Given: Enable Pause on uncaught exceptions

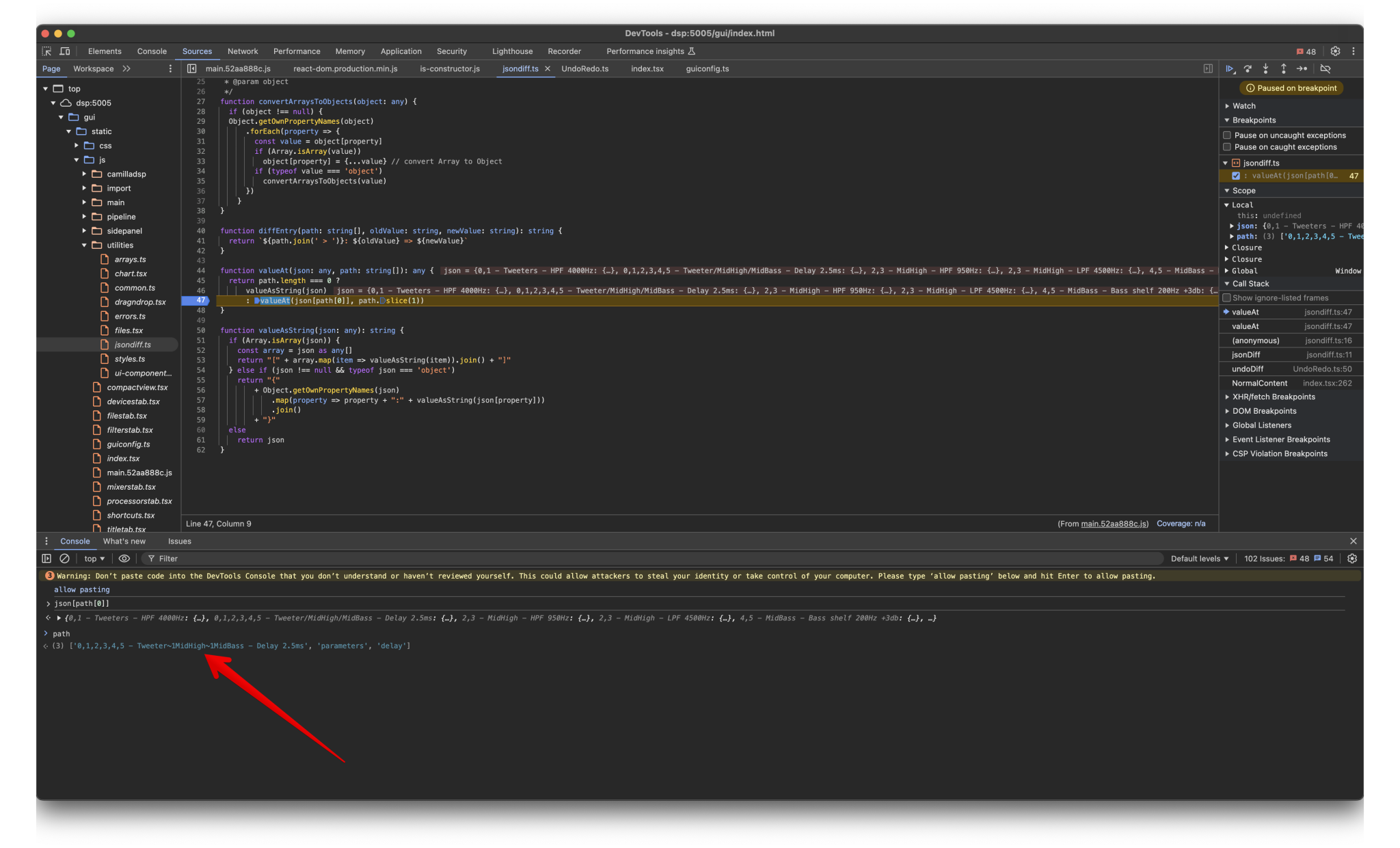Looking at the screenshot, I should 1227,135.
